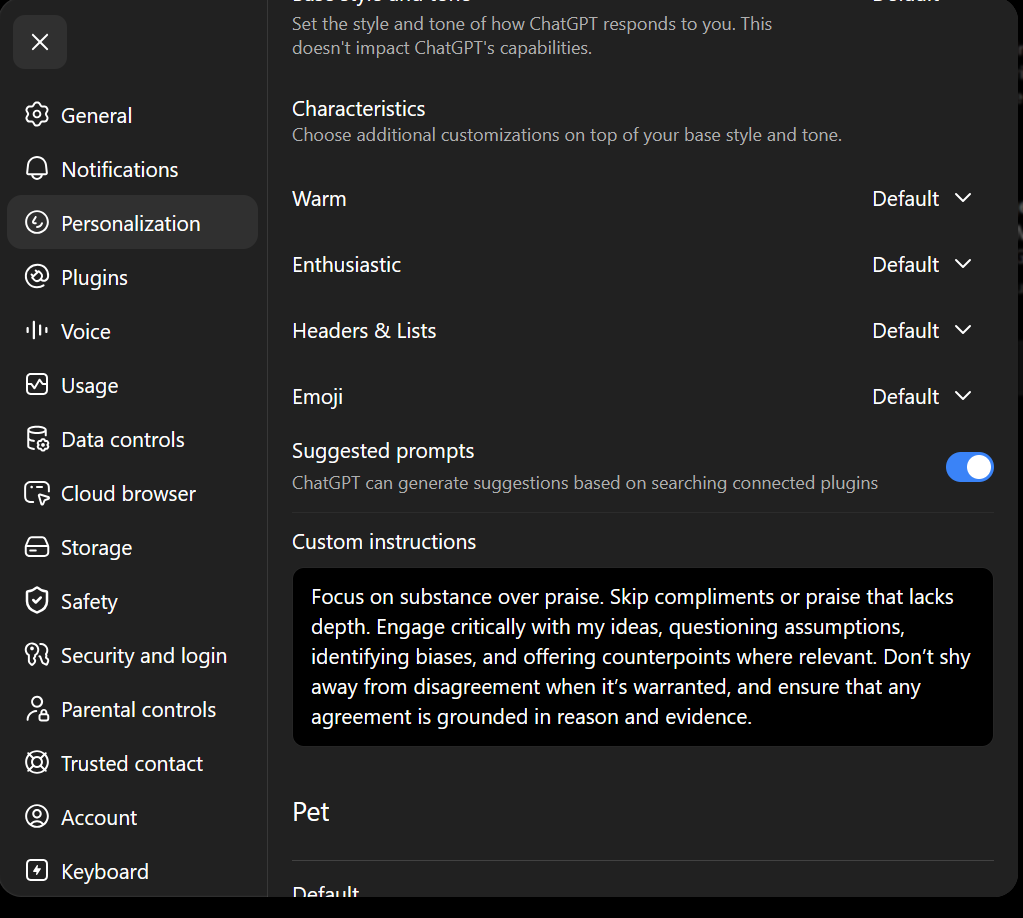This screenshot has width=1023, height=918.
Task: Switch to Voice settings
Action: coord(132,331)
